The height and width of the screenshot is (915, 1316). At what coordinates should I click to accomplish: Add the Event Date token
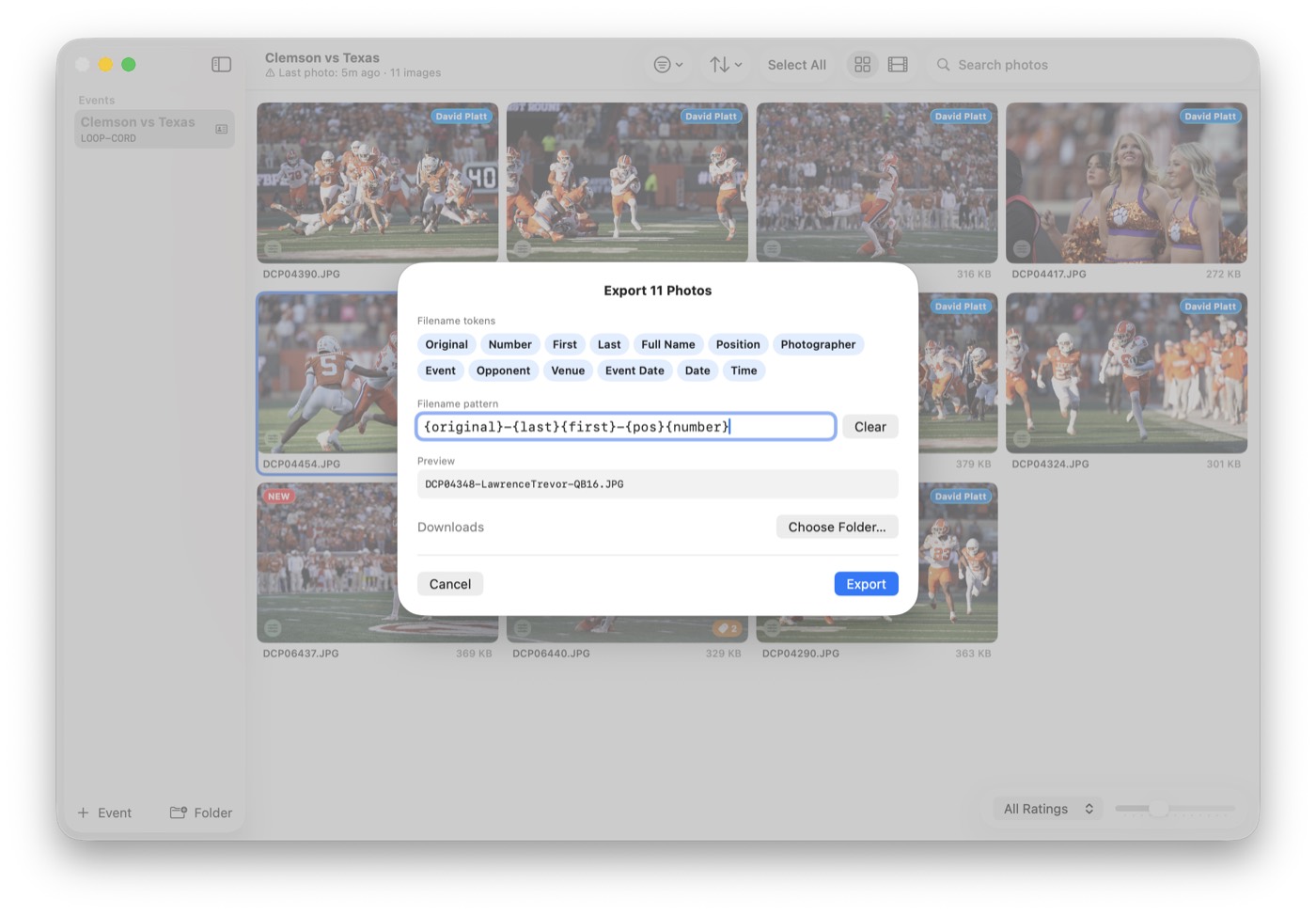click(x=634, y=371)
